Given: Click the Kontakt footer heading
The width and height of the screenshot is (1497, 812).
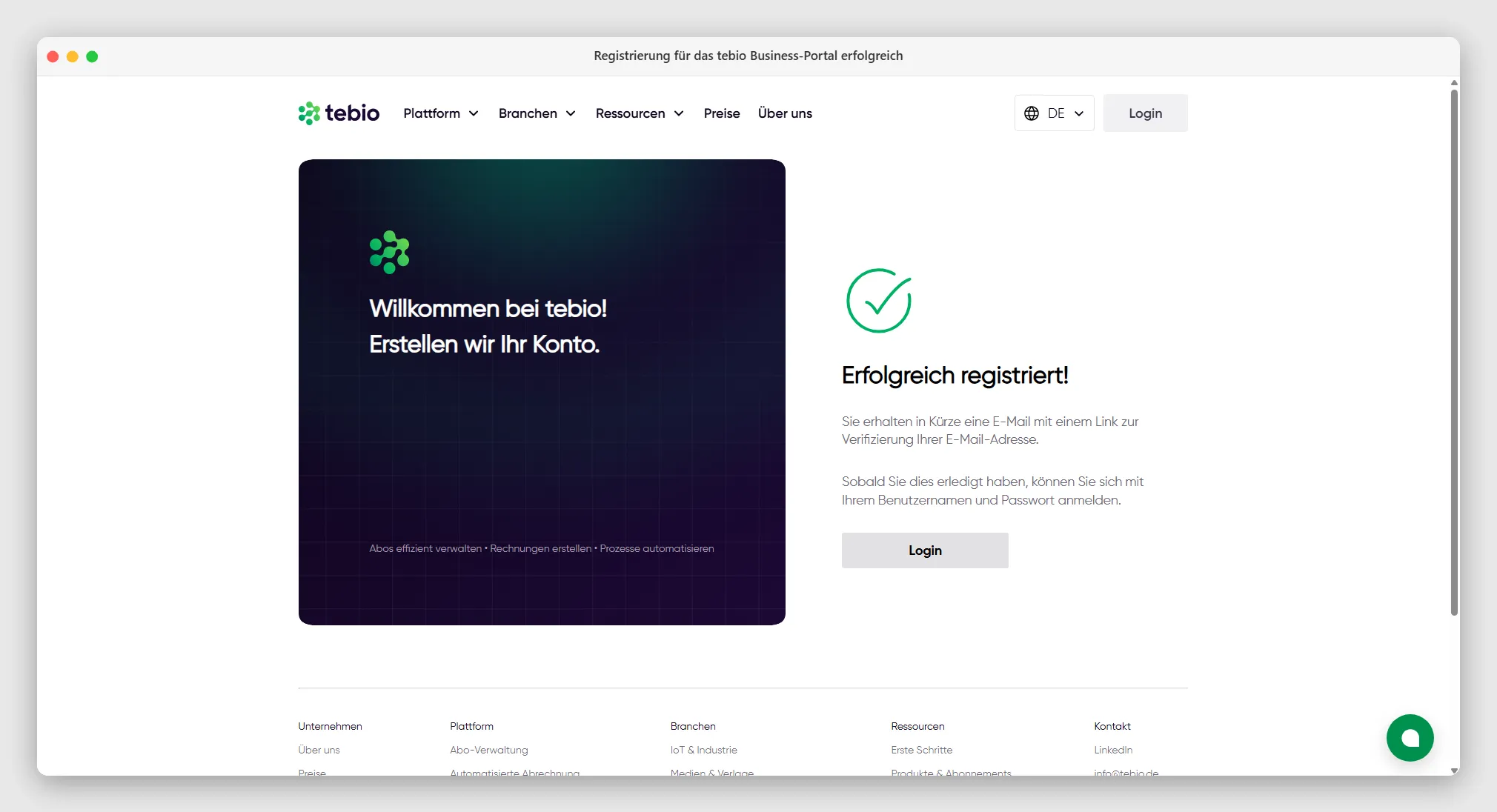Looking at the screenshot, I should [x=1112, y=726].
